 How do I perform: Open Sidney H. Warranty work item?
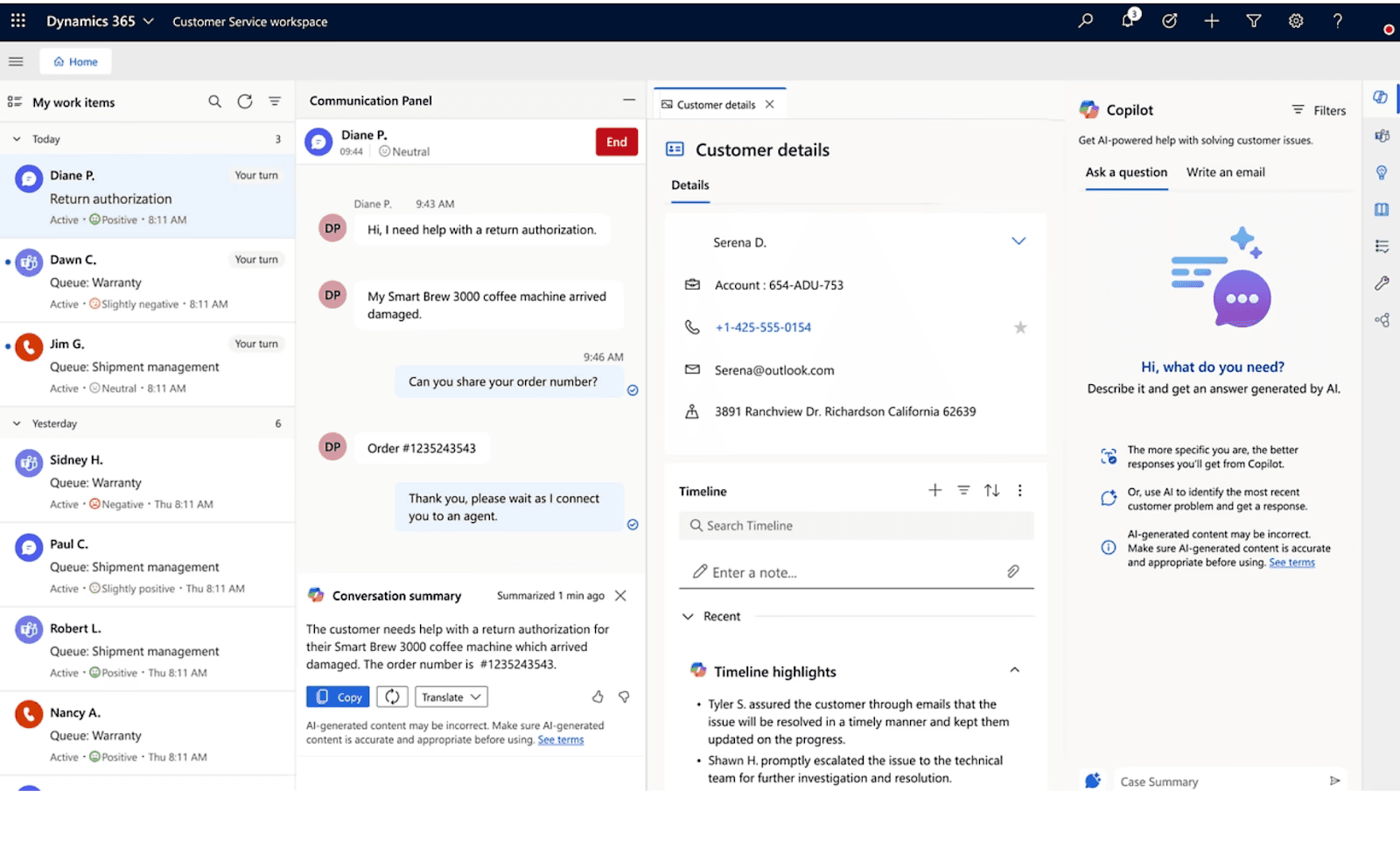pos(147,481)
